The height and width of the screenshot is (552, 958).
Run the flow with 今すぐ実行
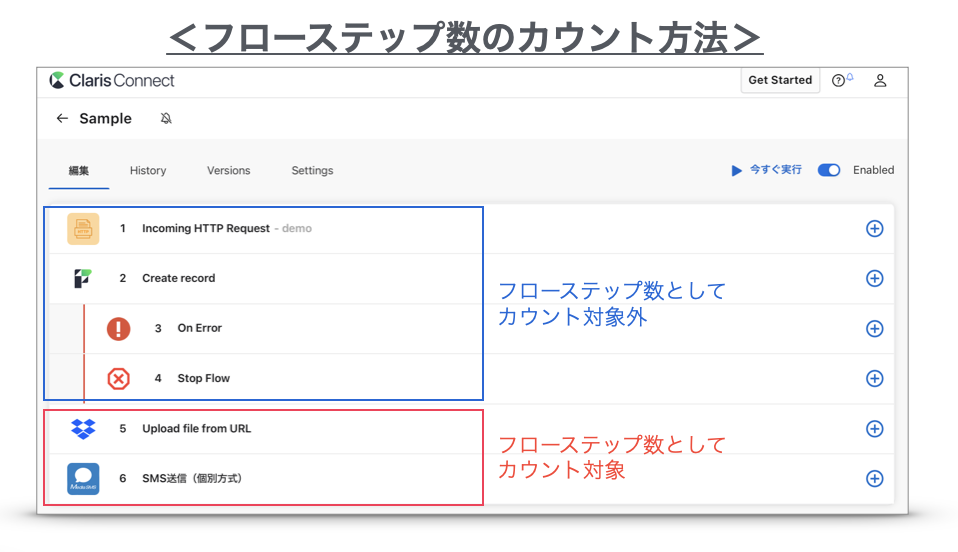click(775, 170)
